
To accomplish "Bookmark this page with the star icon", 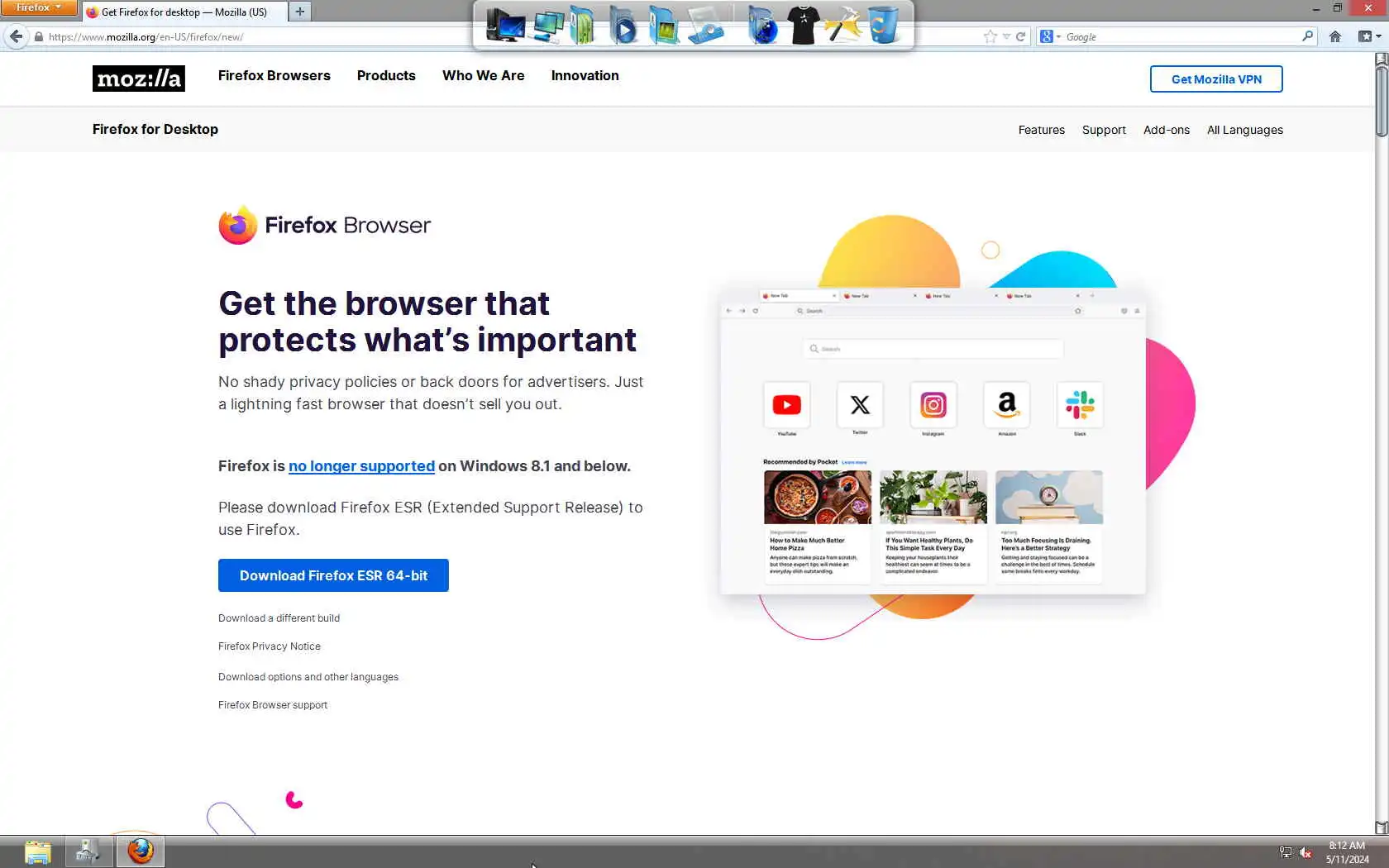I will point(990,36).
